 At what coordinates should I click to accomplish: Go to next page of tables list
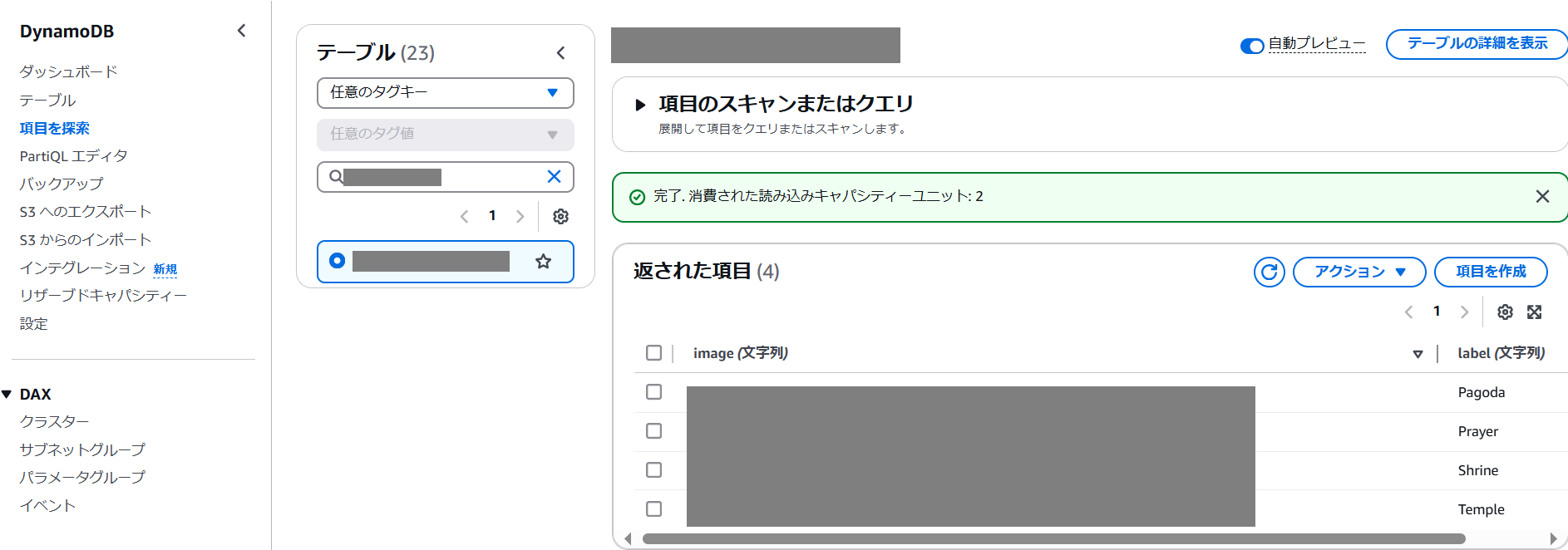(520, 216)
